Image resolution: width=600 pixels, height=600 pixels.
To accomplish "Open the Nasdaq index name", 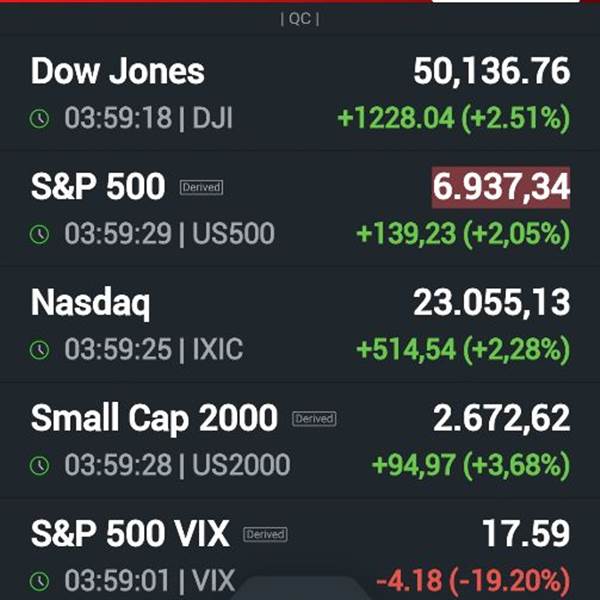I will [90, 303].
